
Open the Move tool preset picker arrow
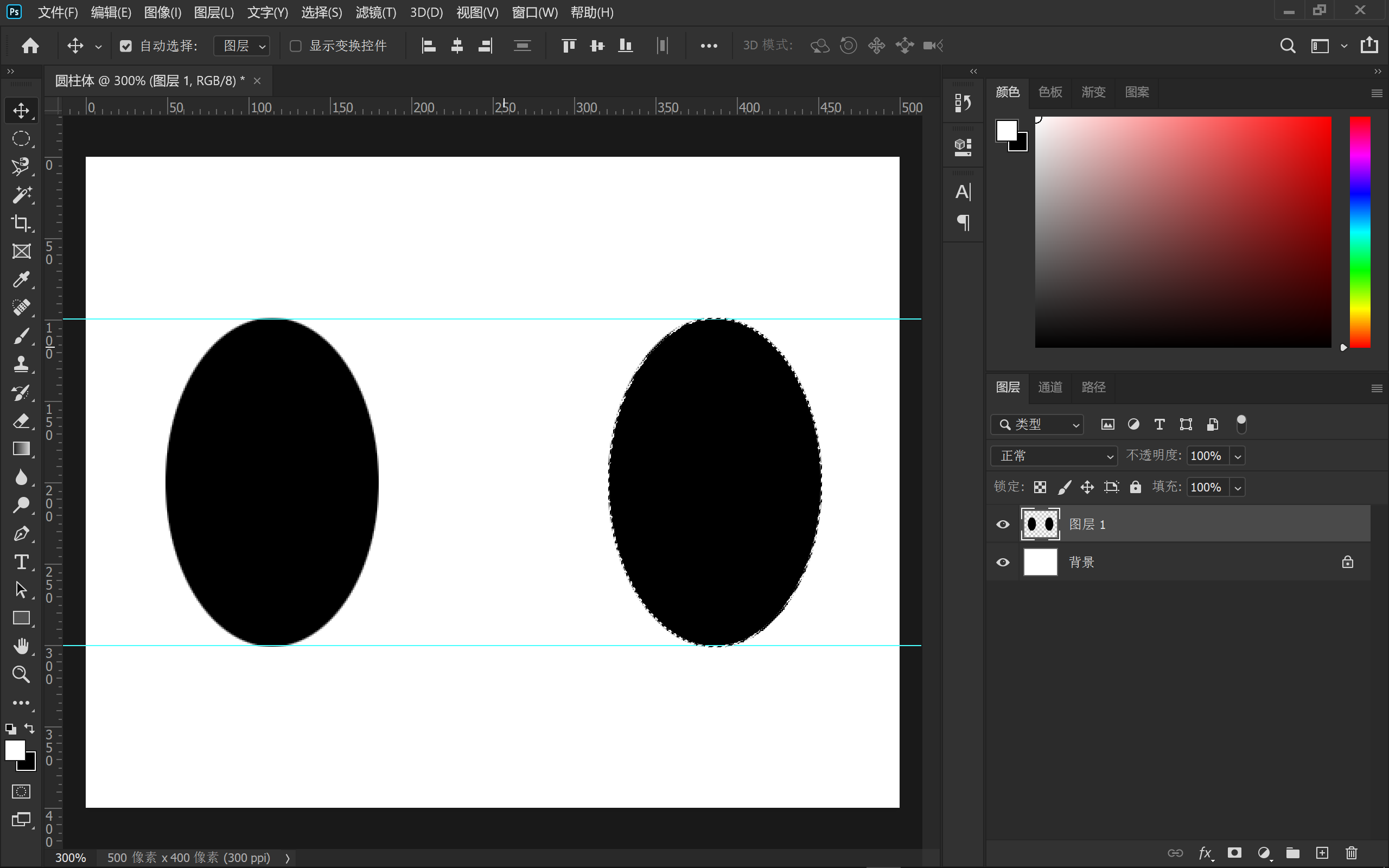tap(98, 47)
